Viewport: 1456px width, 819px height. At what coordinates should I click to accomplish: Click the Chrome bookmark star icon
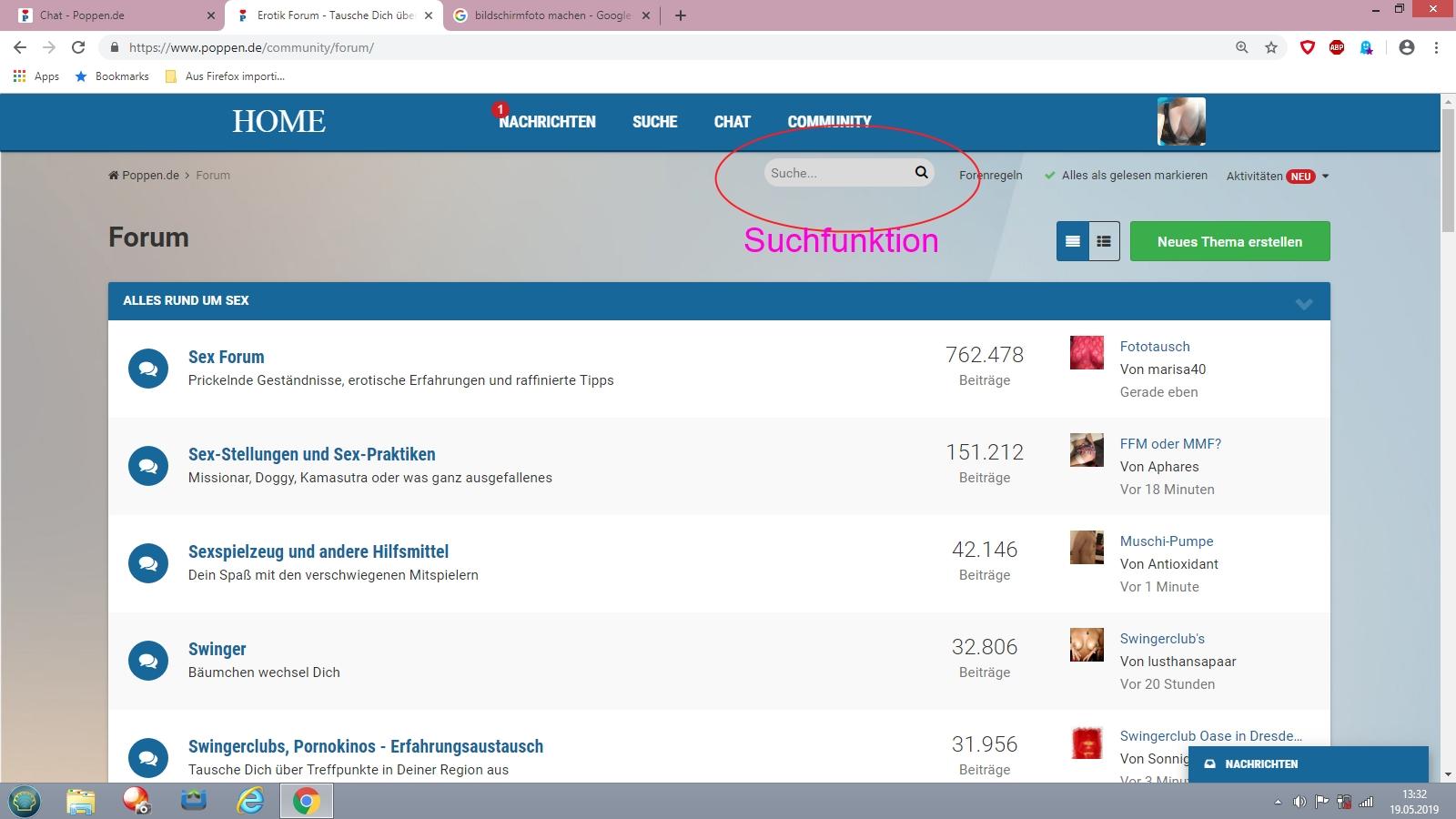(1271, 47)
